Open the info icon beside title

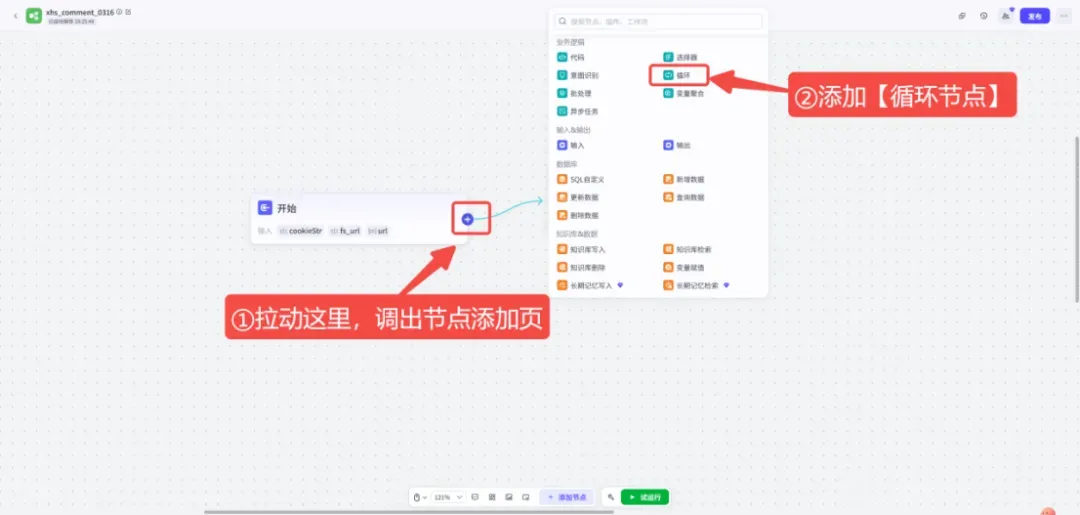pyautogui.click(x=120, y=12)
